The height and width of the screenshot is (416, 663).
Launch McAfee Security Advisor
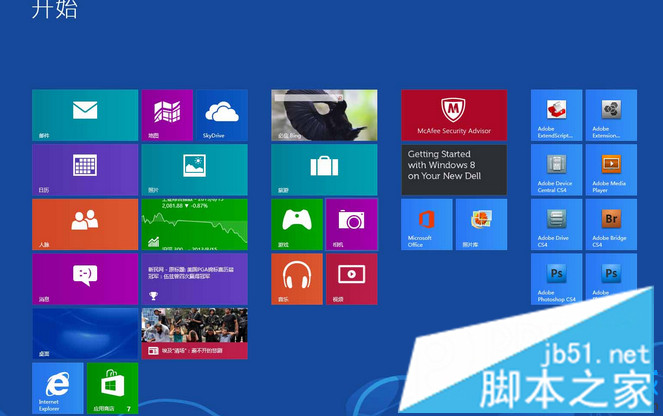[453, 115]
